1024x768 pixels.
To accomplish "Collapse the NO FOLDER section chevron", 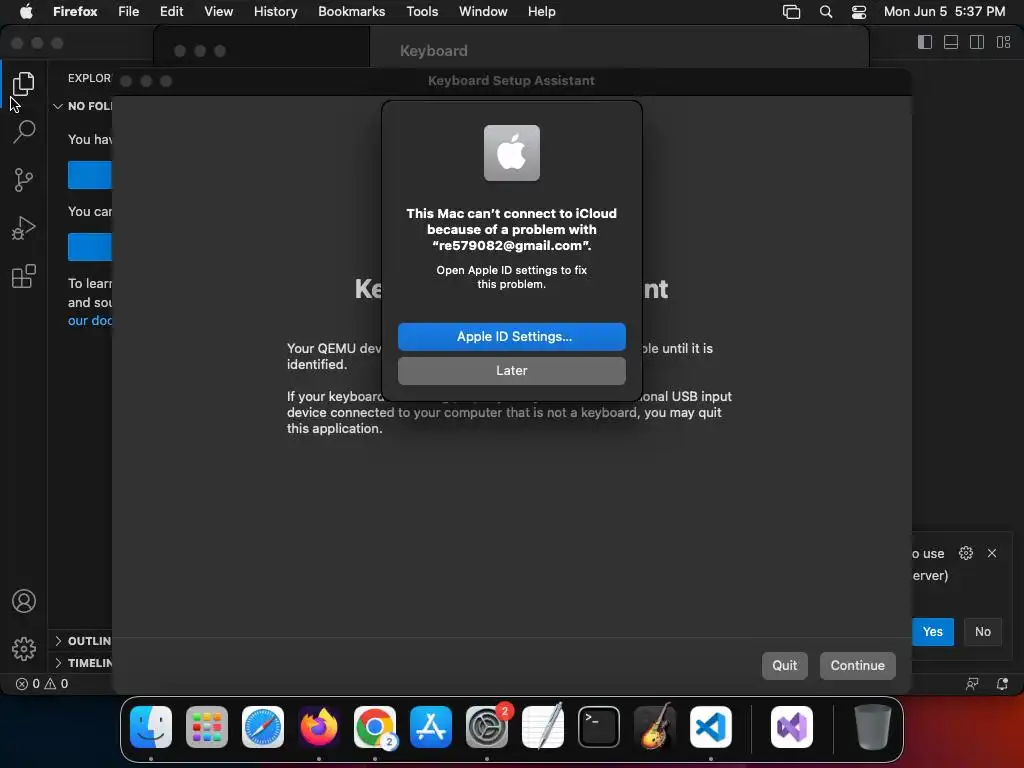I will (57, 106).
